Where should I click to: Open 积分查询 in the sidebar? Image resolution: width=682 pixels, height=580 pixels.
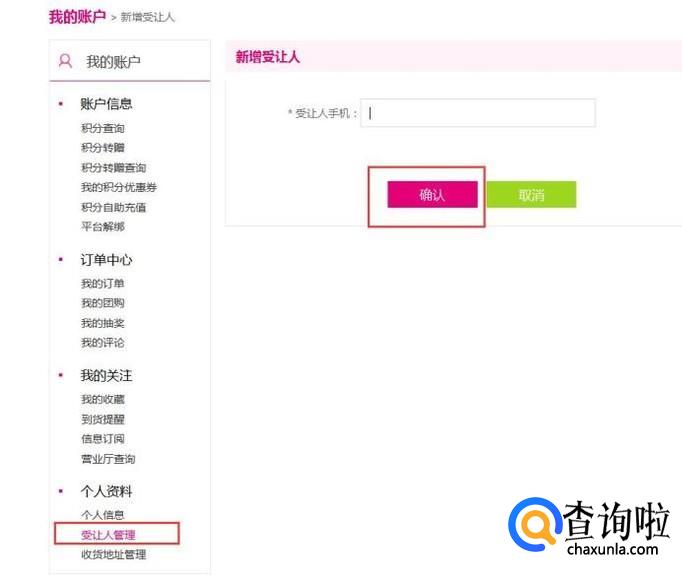pos(103,128)
